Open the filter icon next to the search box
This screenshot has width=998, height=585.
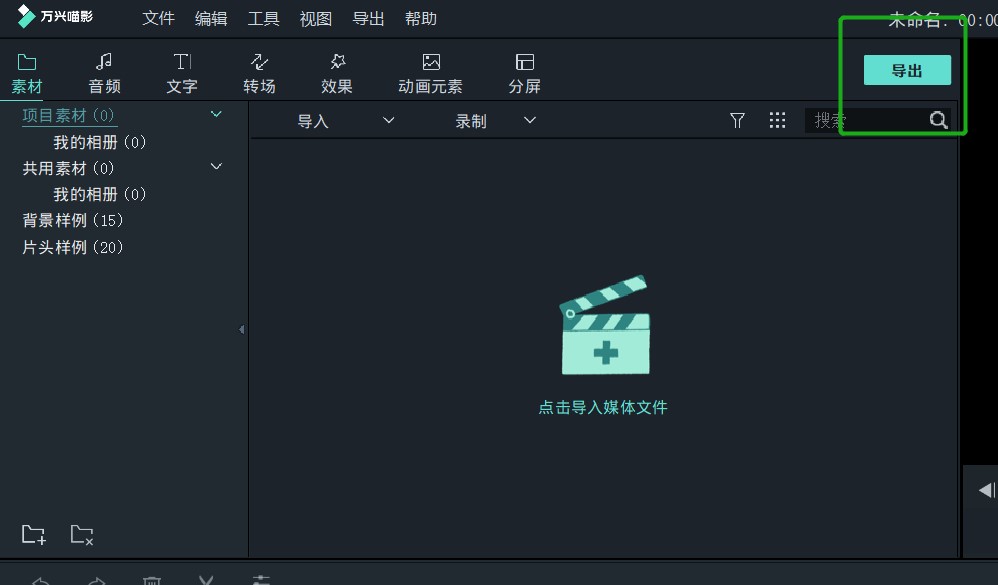pos(737,120)
